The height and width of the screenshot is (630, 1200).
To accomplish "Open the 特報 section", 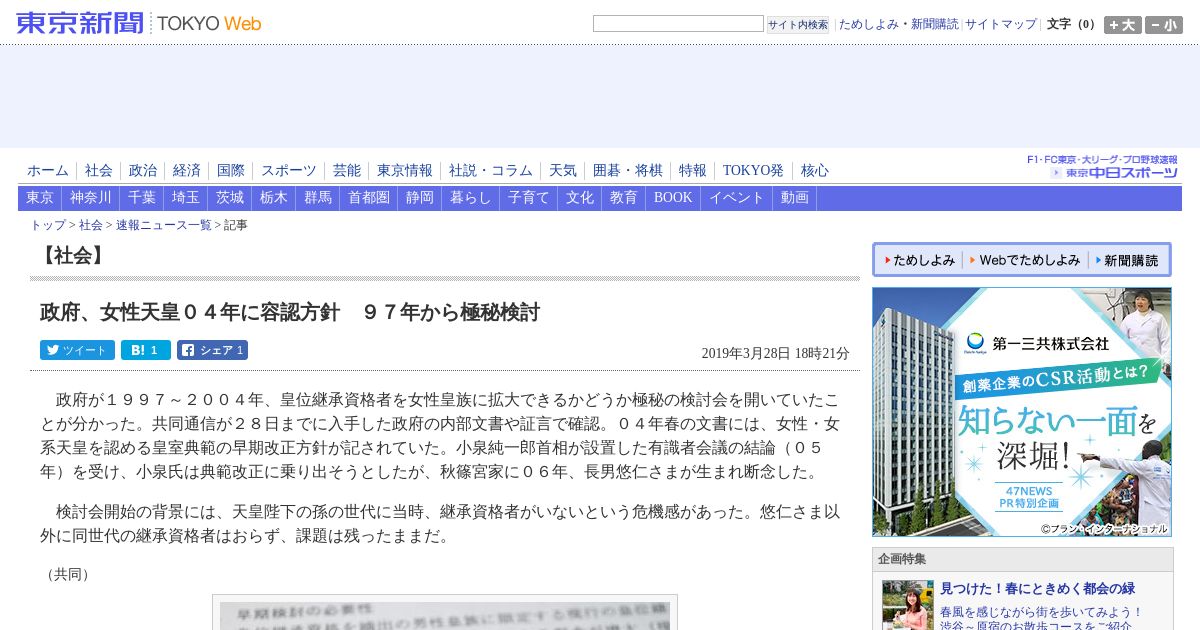I will 693,171.
